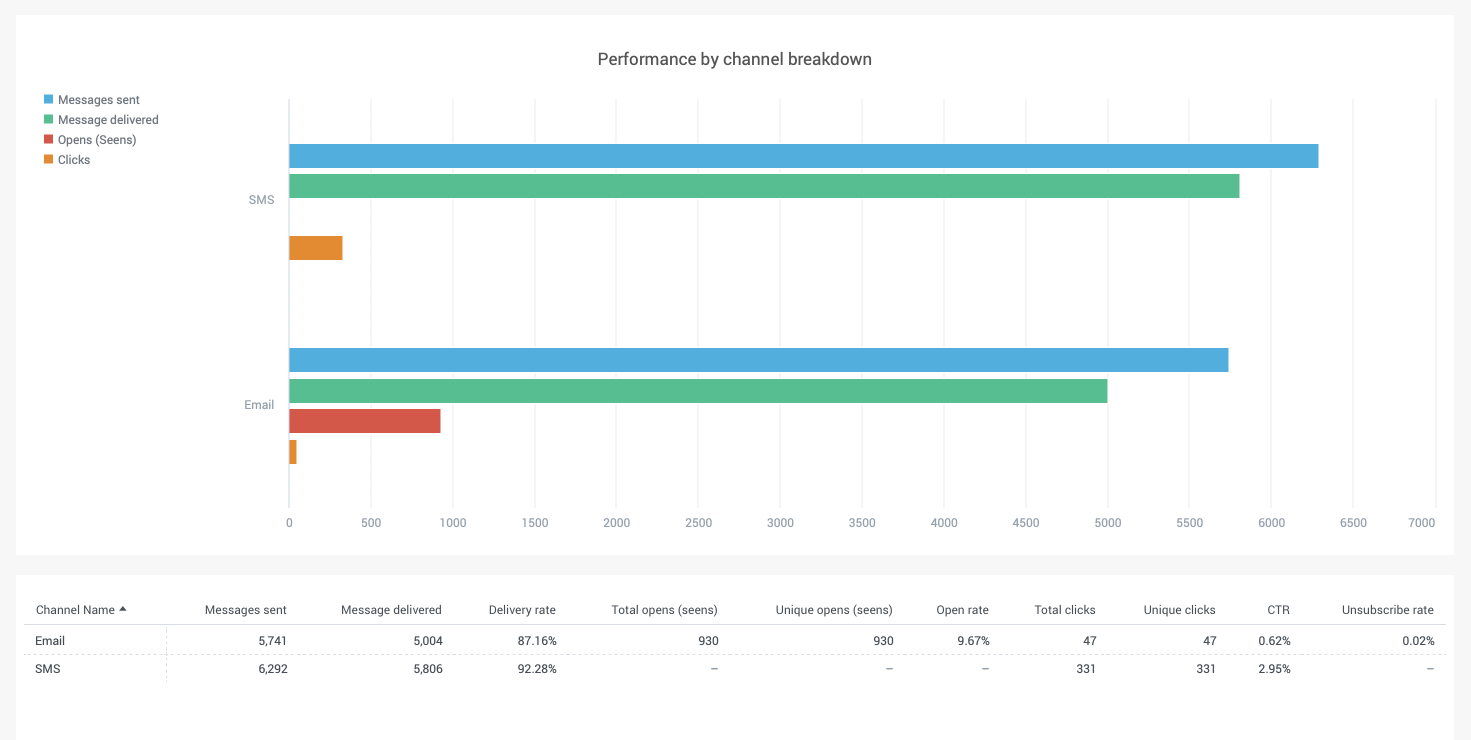Click the CTR column header
The image size is (1471, 740).
point(1277,610)
